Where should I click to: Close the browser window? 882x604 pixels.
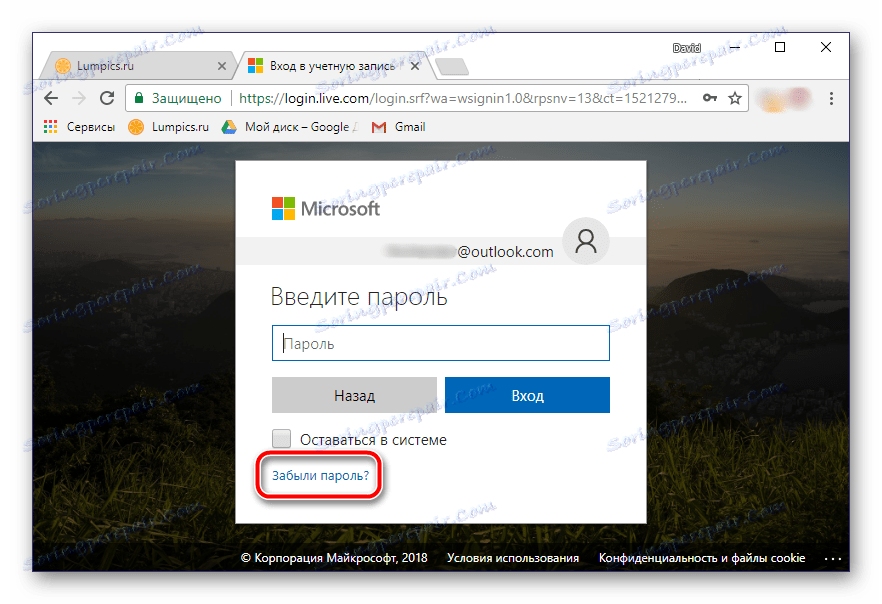pos(825,47)
